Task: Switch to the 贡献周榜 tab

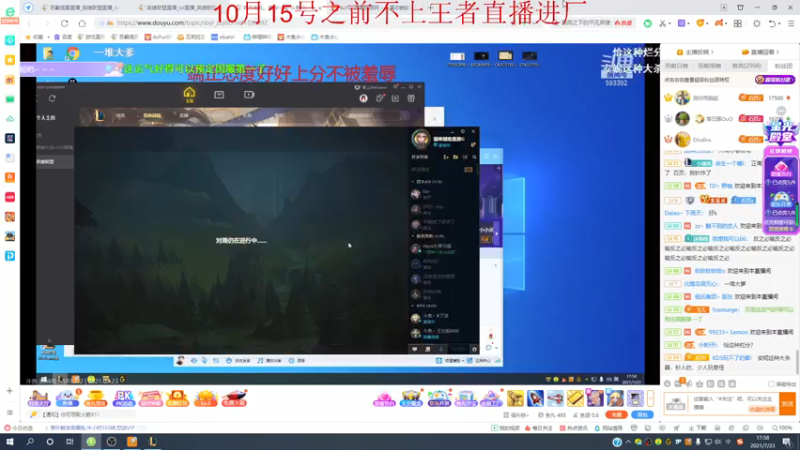Action: point(710,66)
